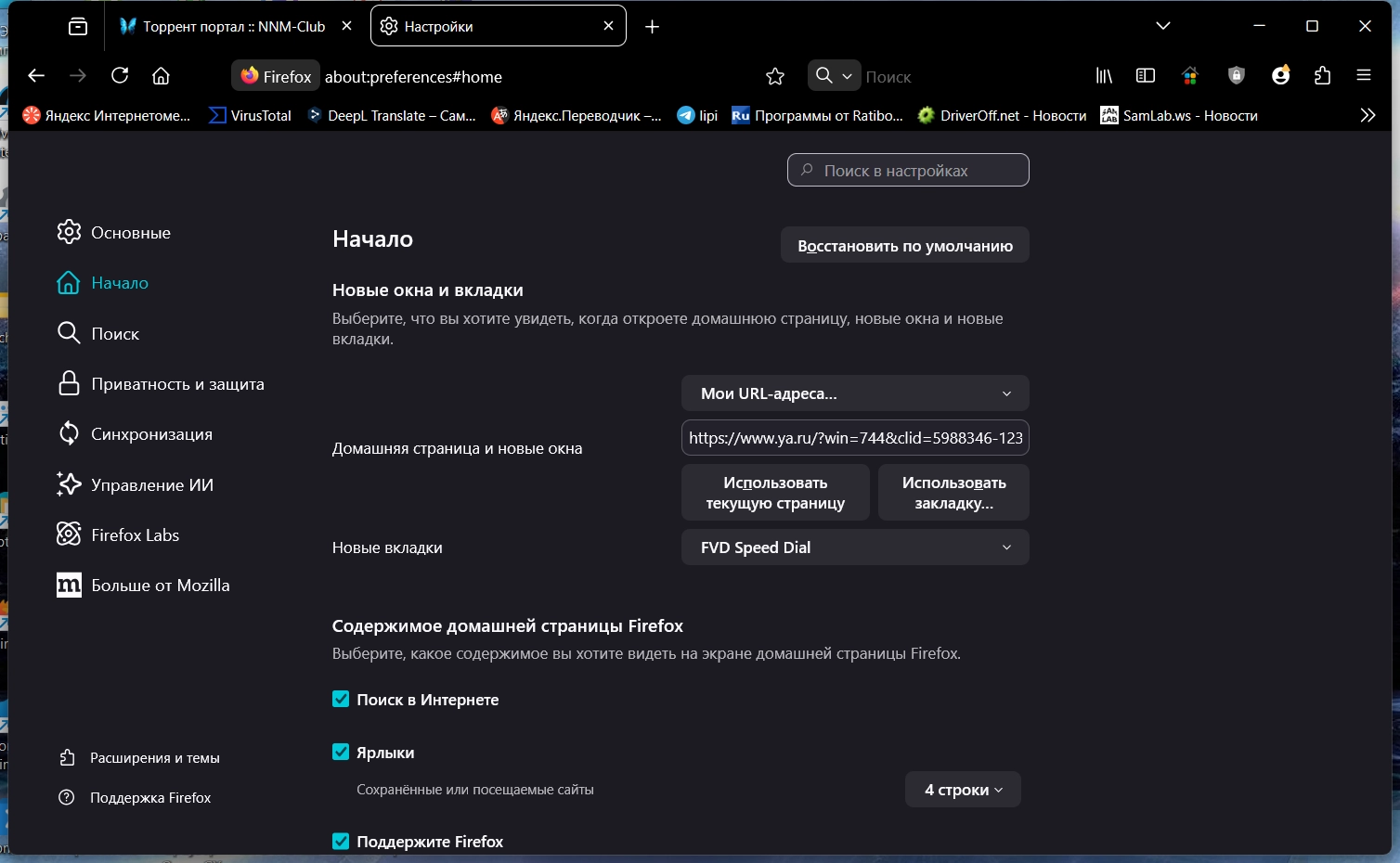This screenshot has width=1400, height=863.
Task: Open the Extensions puzzle icon
Action: (x=1323, y=76)
